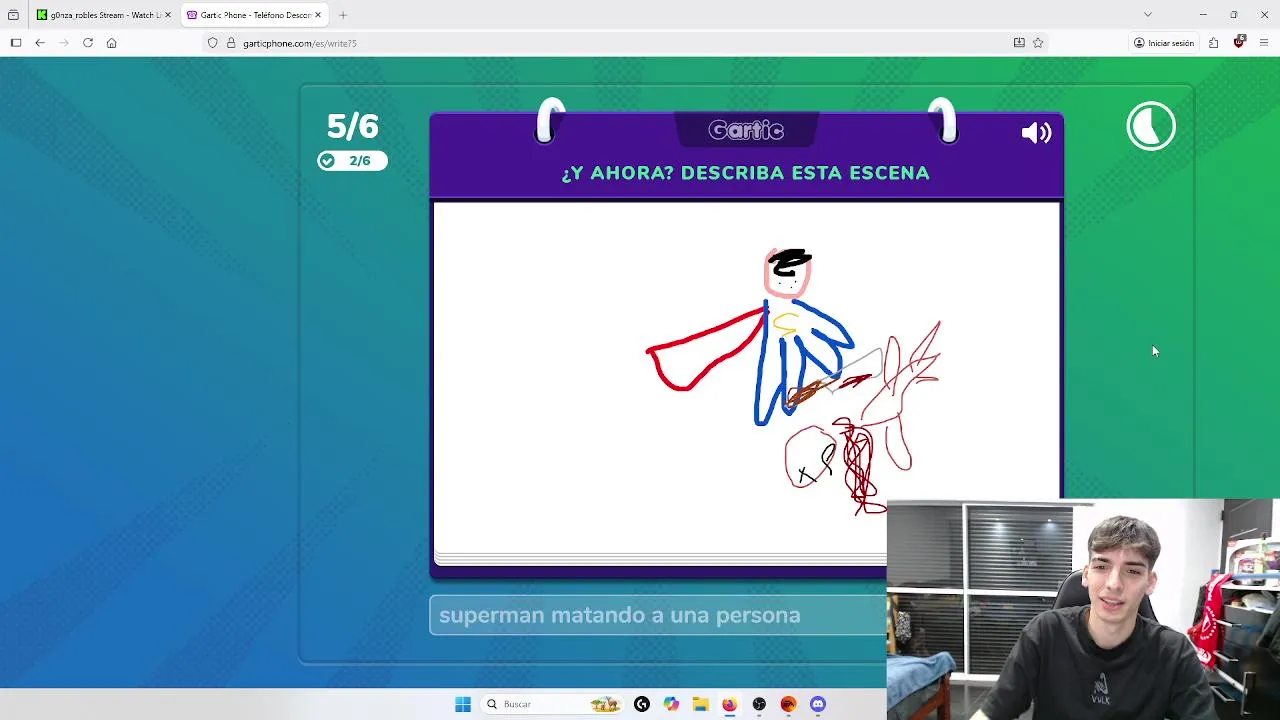Close the Gartic Phone tab
The image size is (1280, 720).
click(318, 15)
